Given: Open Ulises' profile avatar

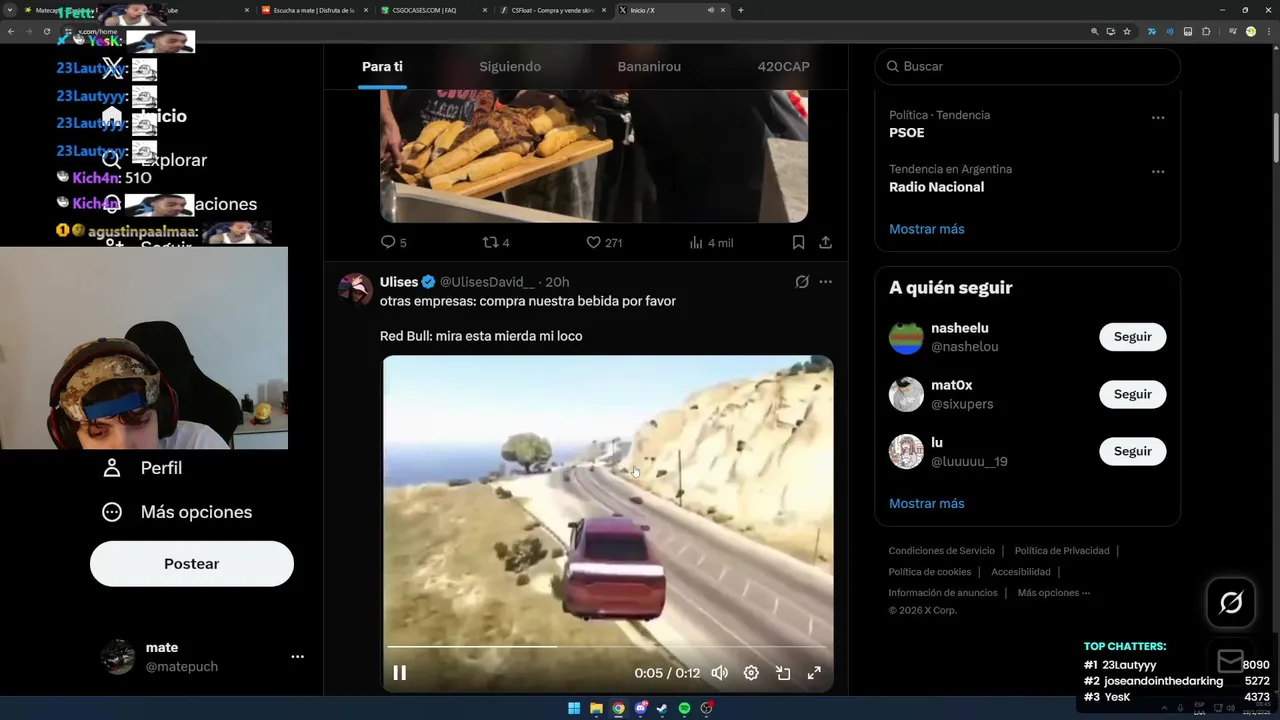Looking at the screenshot, I should pos(355,289).
